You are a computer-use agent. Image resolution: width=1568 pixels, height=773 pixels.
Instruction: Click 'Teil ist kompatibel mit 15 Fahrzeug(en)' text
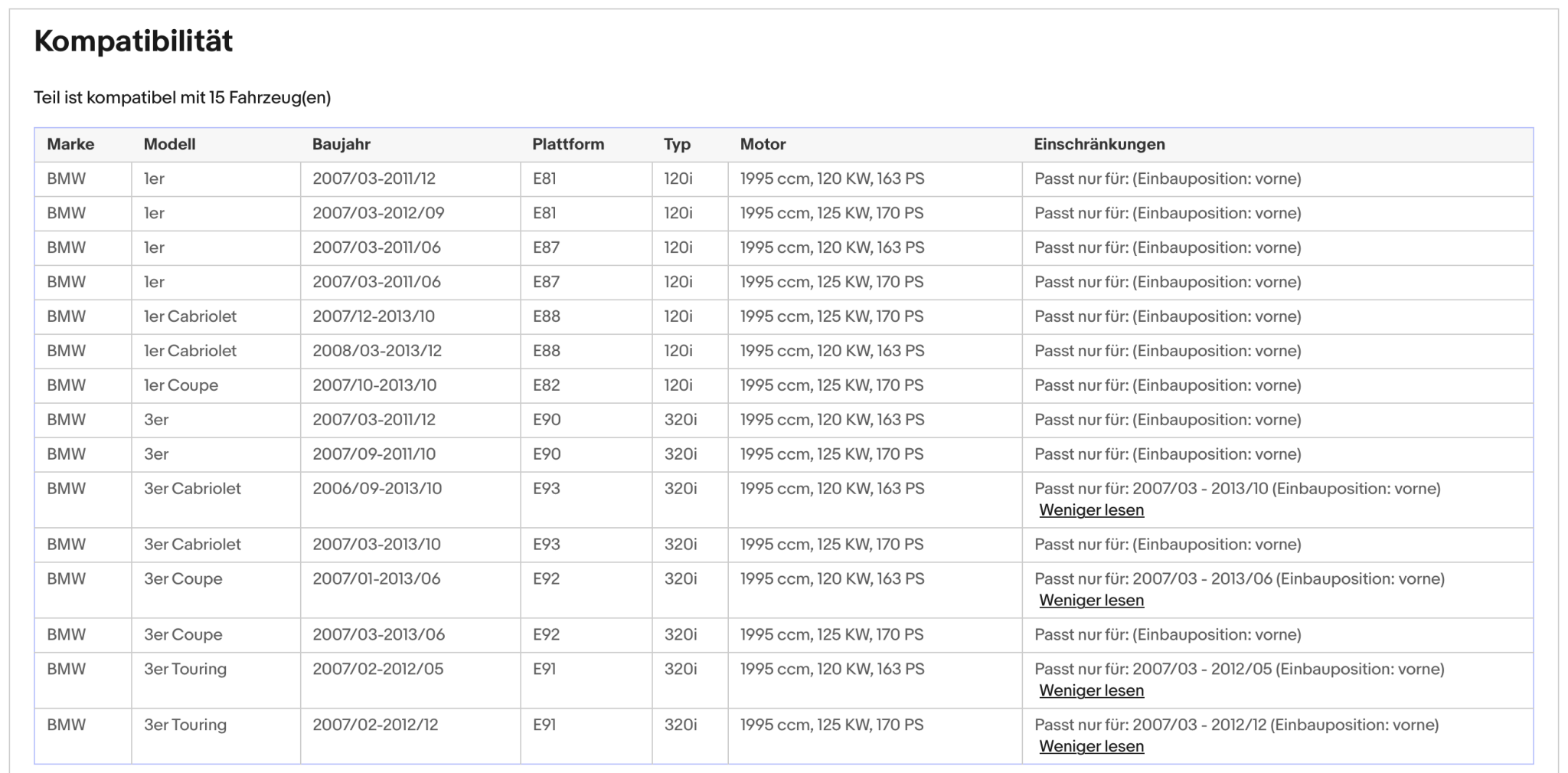click(x=182, y=98)
